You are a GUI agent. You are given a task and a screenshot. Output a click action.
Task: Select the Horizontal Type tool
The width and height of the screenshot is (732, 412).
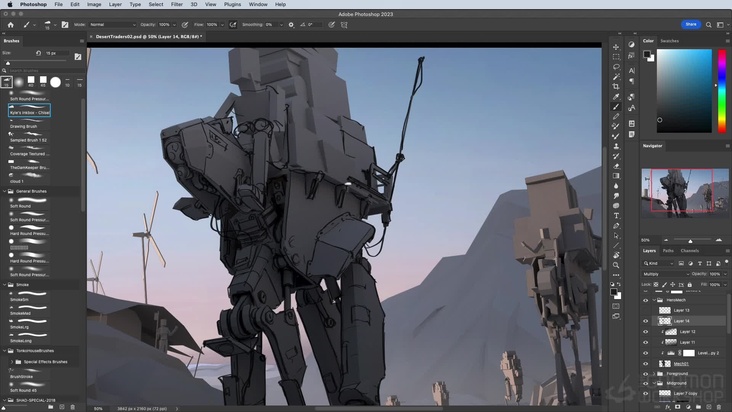tap(616, 216)
